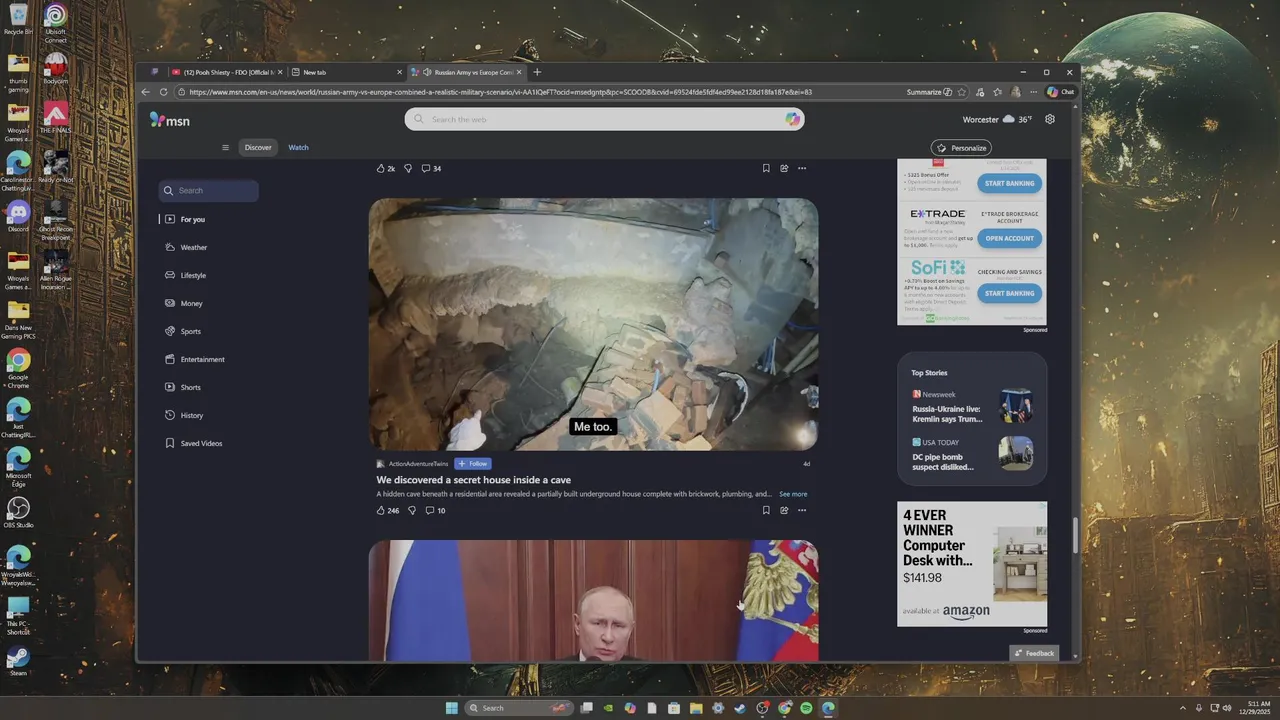The height and width of the screenshot is (720, 1280).
Task: Switch to the Watch tab
Action: click(x=298, y=147)
